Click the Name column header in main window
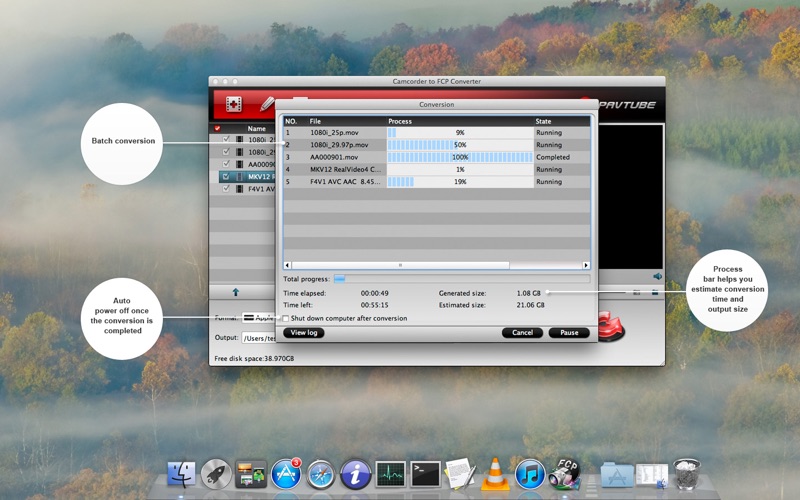800x500 pixels. pyautogui.click(x=257, y=129)
